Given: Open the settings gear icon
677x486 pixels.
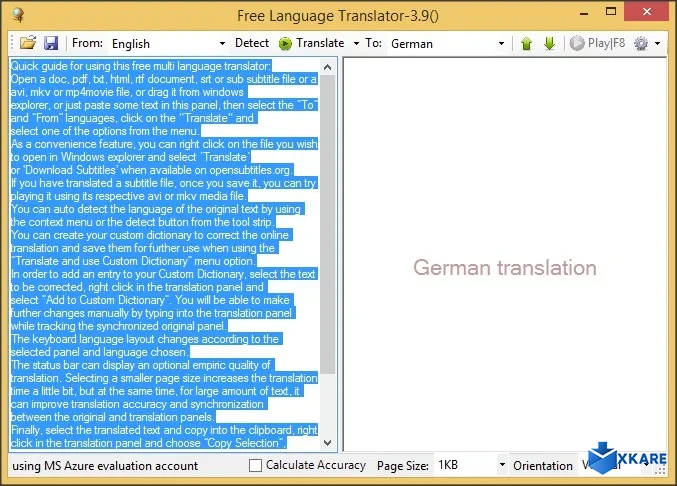Looking at the screenshot, I should coord(641,43).
